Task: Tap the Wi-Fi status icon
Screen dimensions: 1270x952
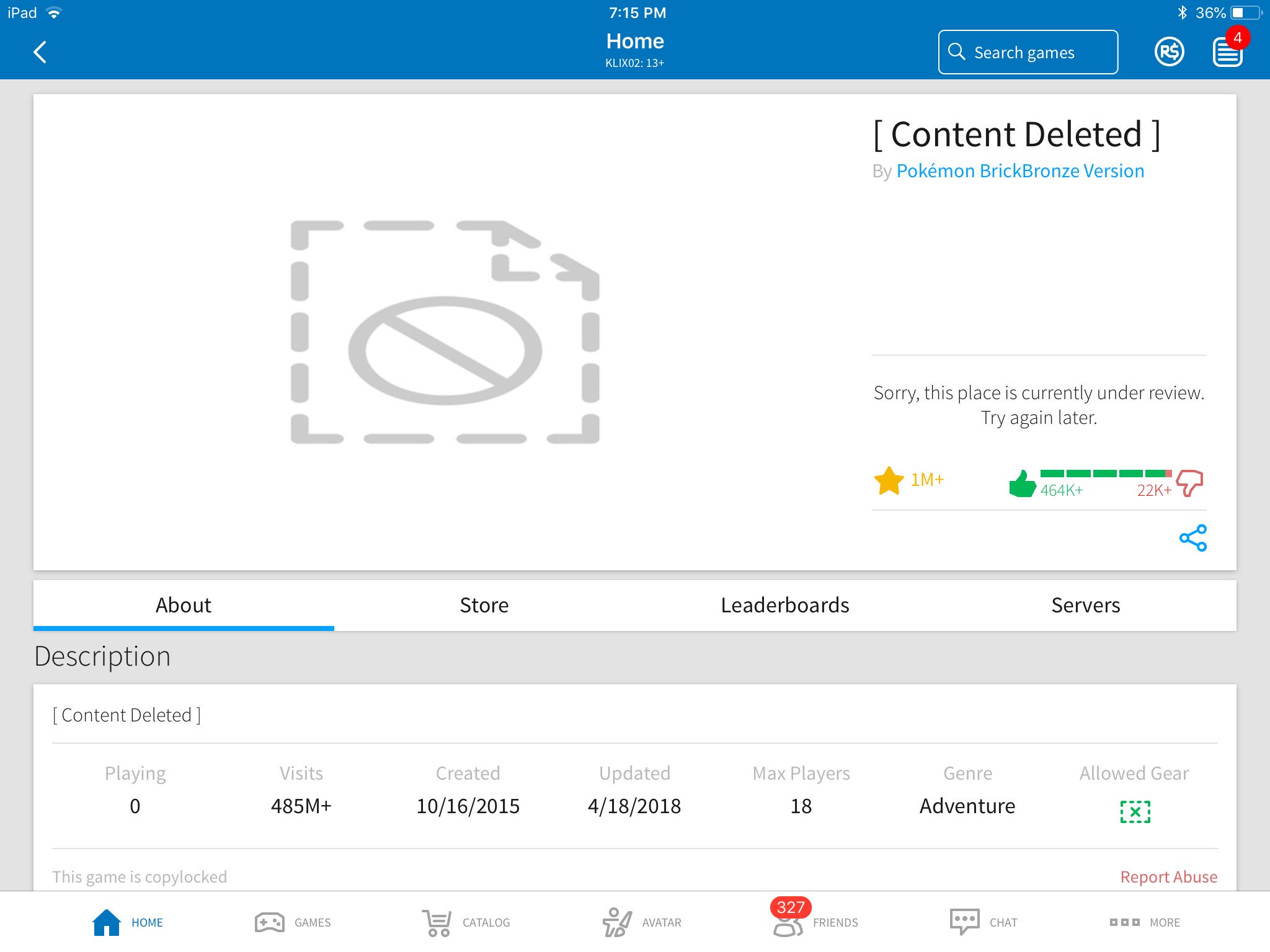Action: click(55, 13)
